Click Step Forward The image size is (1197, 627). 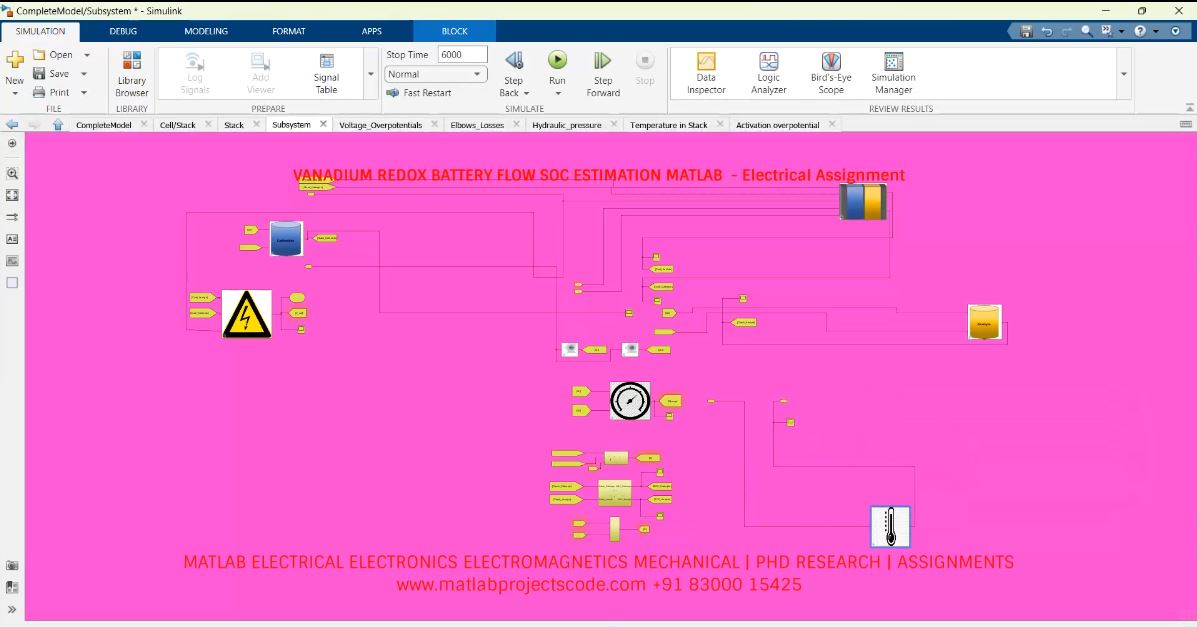[602, 72]
